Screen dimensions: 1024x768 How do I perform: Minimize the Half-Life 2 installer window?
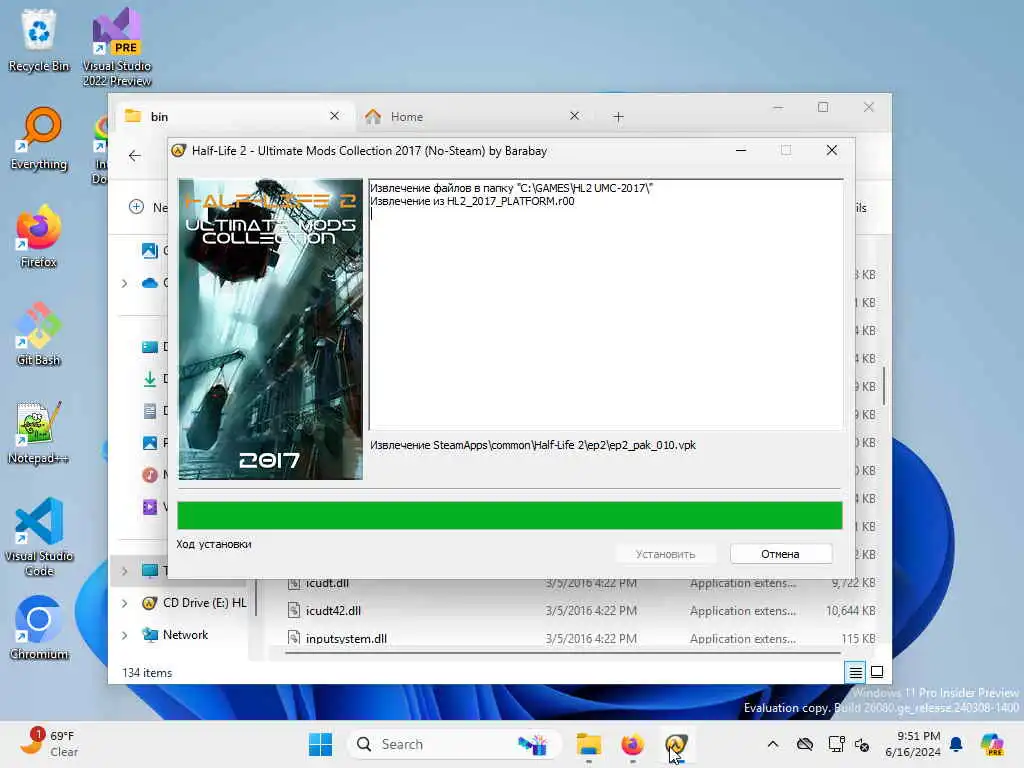tap(741, 150)
